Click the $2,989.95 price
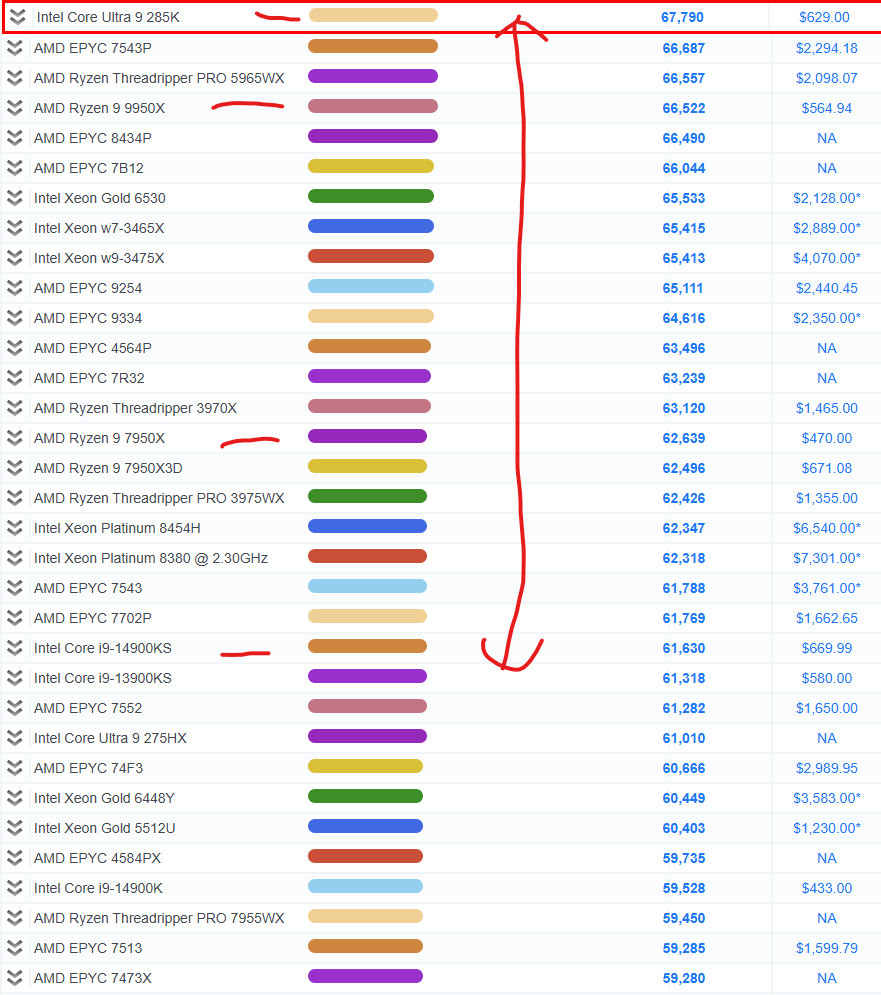This screenshot has height=995, width=881. (826, 768)
